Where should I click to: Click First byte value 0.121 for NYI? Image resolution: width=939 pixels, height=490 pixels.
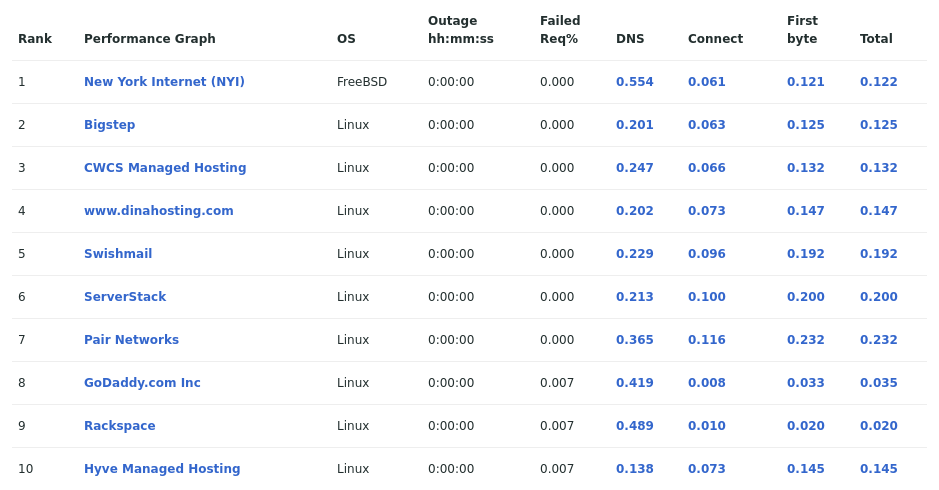tap(805, 82)
